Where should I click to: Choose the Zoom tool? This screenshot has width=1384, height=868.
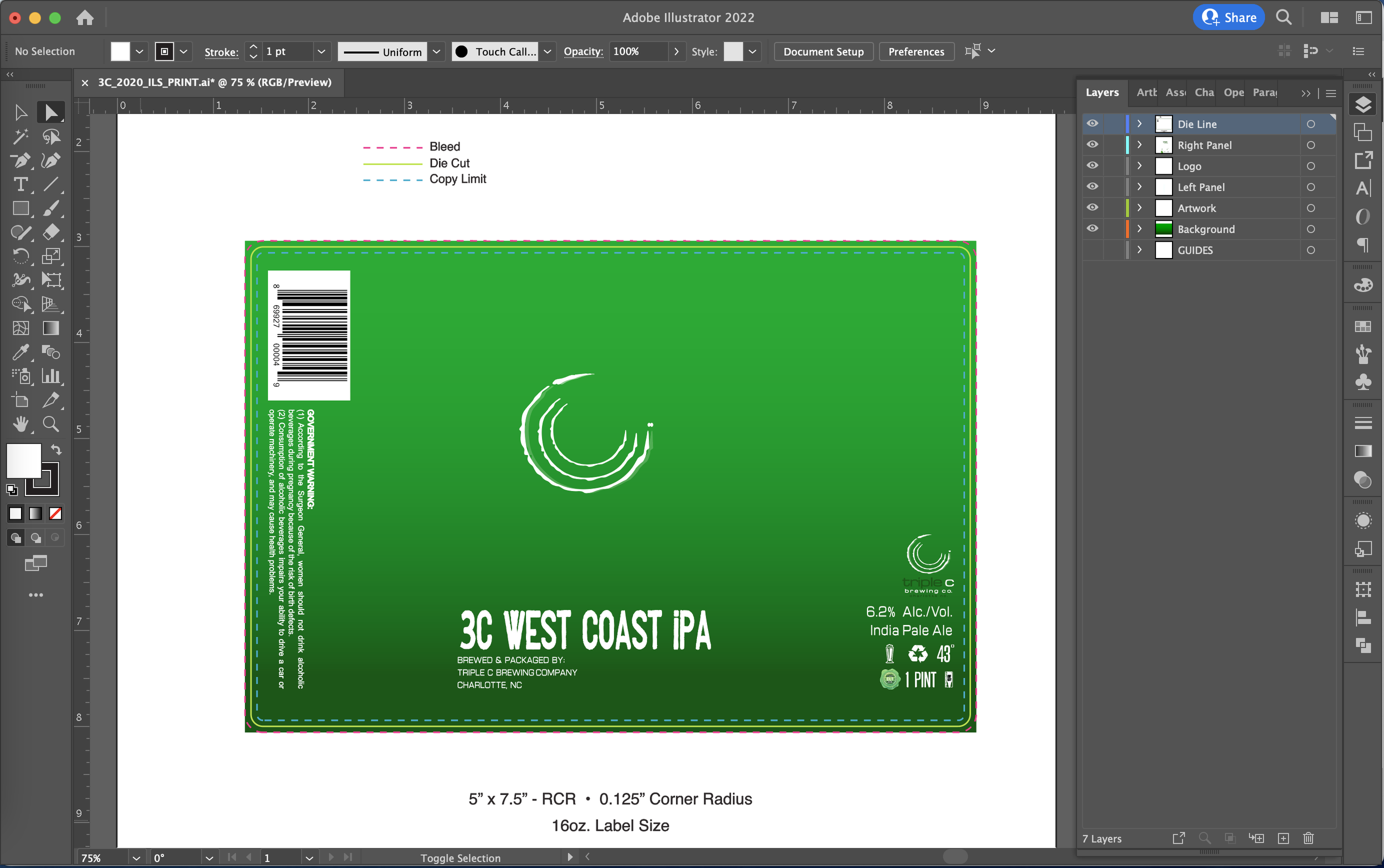pyautogui.click(x=50, y=424)
